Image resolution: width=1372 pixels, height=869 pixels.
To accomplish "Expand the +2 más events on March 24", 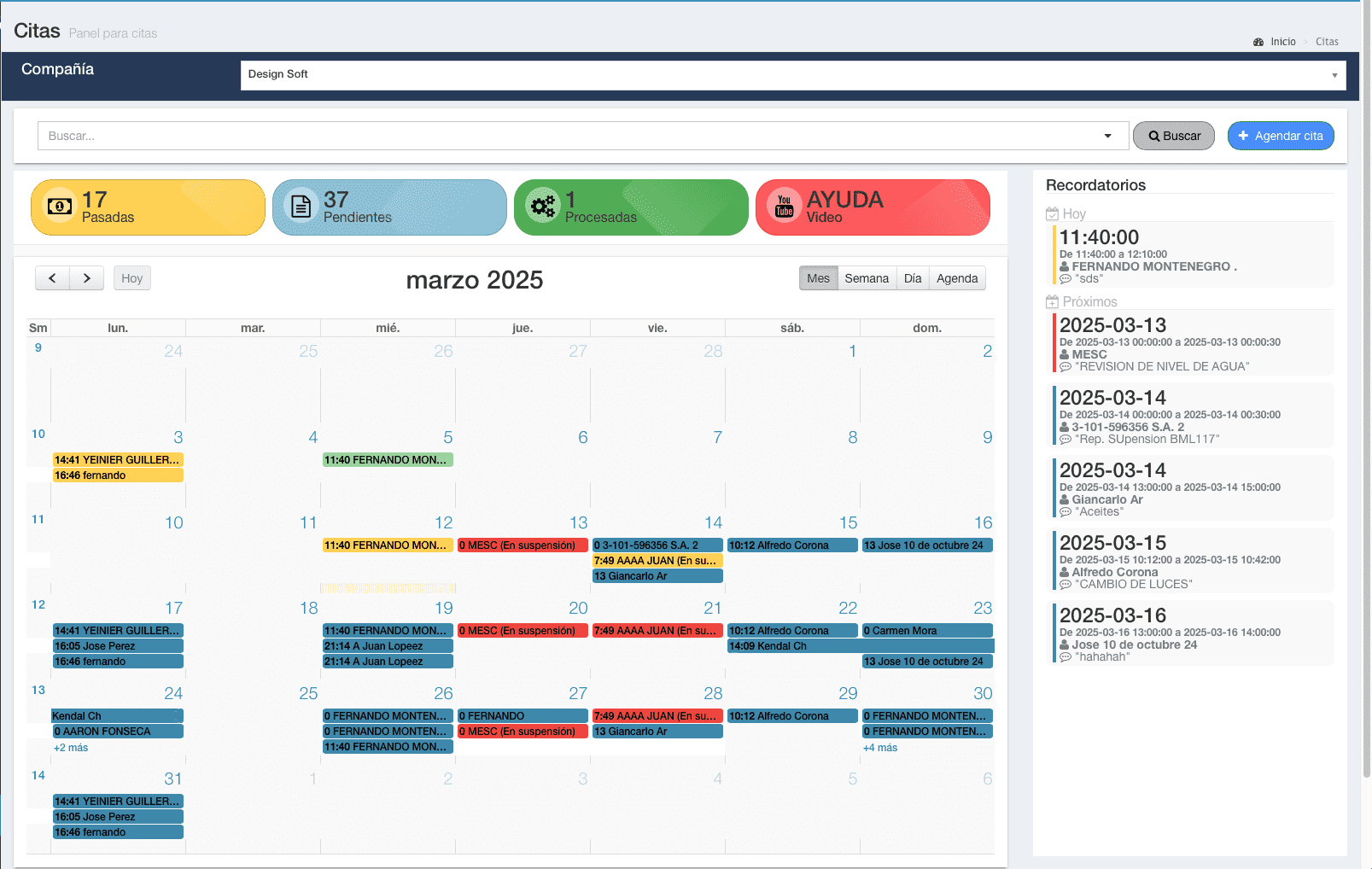I will tap(71, 748).
